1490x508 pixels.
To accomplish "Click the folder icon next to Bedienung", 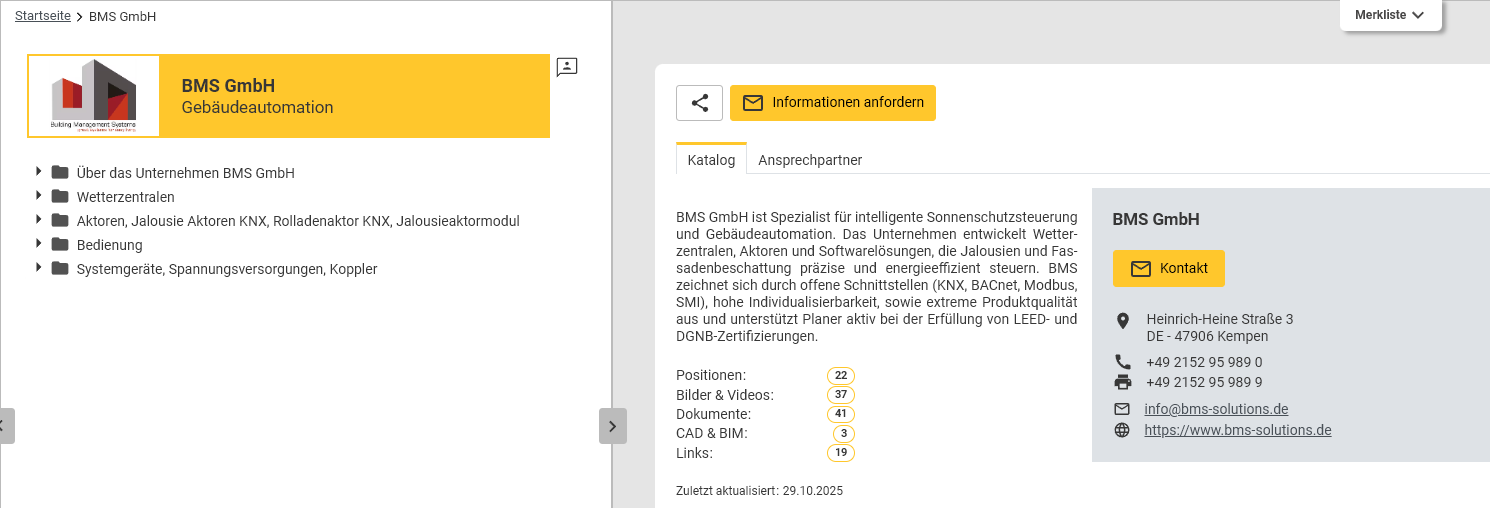I will 60,244.
